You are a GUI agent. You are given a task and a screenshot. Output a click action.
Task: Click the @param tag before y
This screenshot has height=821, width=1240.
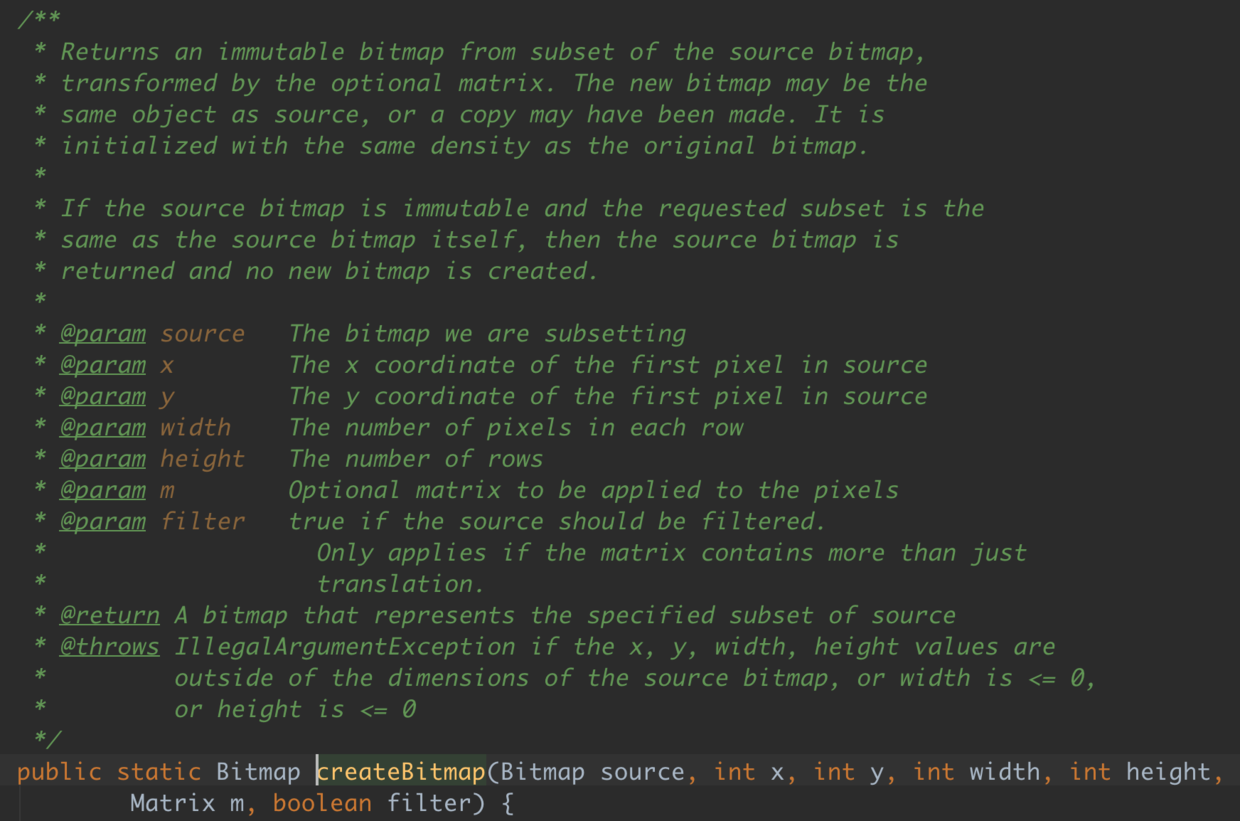[102, 396]
